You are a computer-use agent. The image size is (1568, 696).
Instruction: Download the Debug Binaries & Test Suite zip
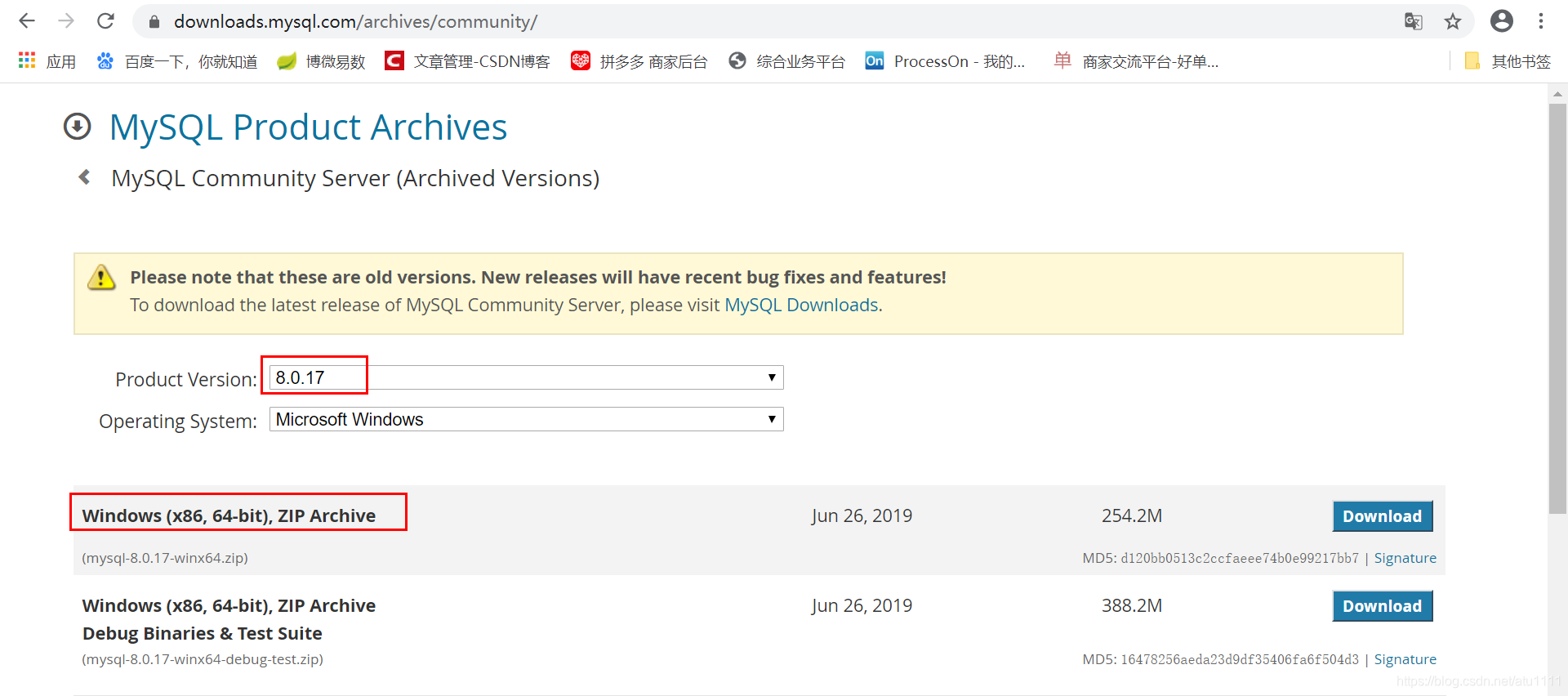click(1382, 606)
